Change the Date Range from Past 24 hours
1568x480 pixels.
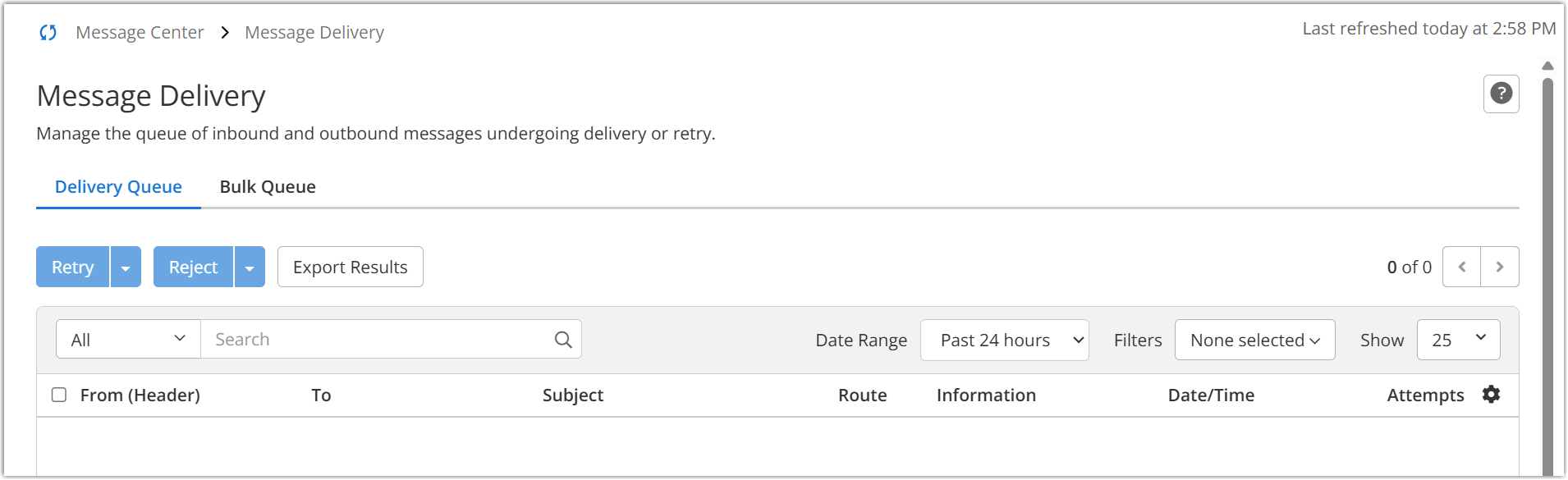pos(1004,340)
